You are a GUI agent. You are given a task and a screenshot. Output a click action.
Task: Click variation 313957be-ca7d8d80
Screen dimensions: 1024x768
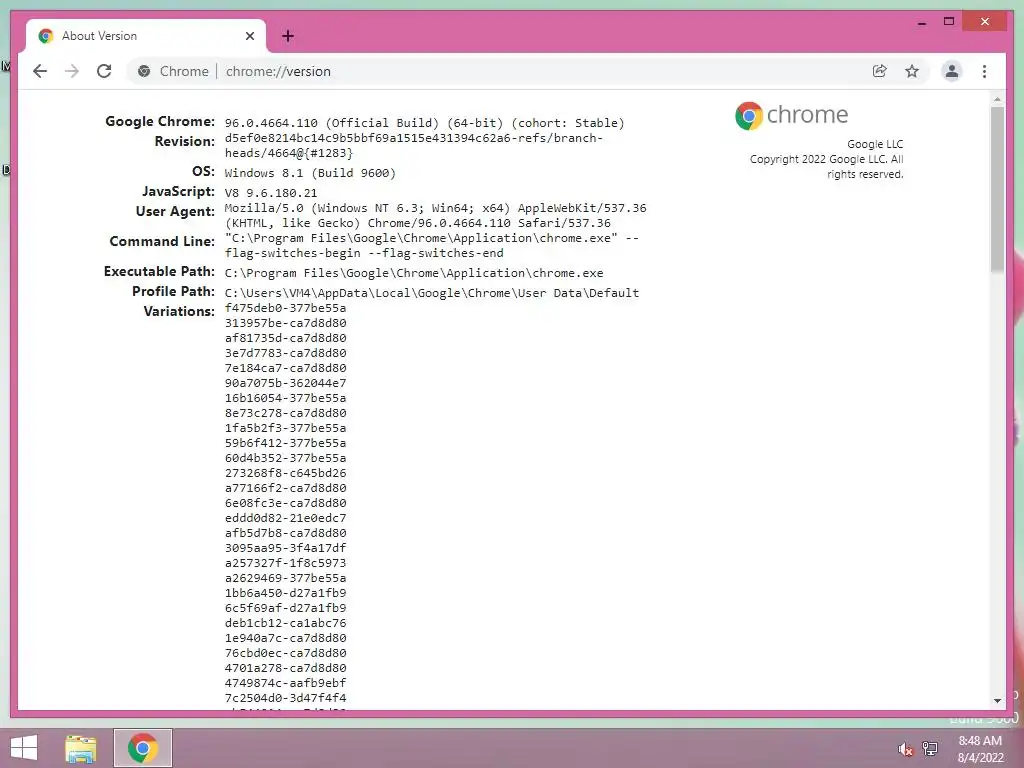[x=285, y=323]
